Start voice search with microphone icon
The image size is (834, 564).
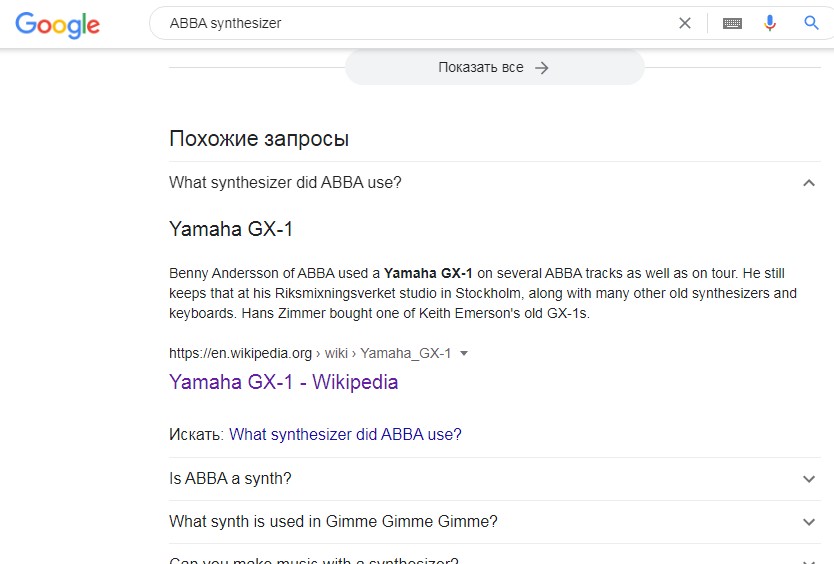pos(770,23)
